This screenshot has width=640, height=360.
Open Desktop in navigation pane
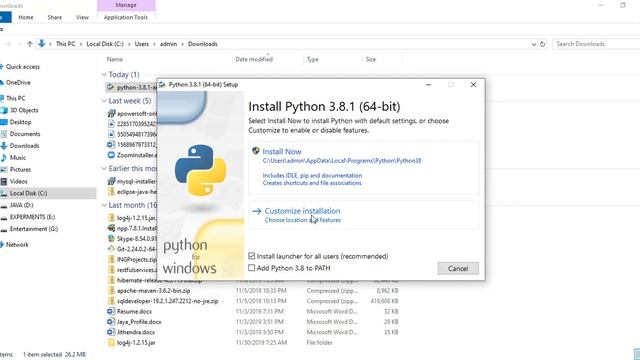pyautogui.click(x=20, y=122)
